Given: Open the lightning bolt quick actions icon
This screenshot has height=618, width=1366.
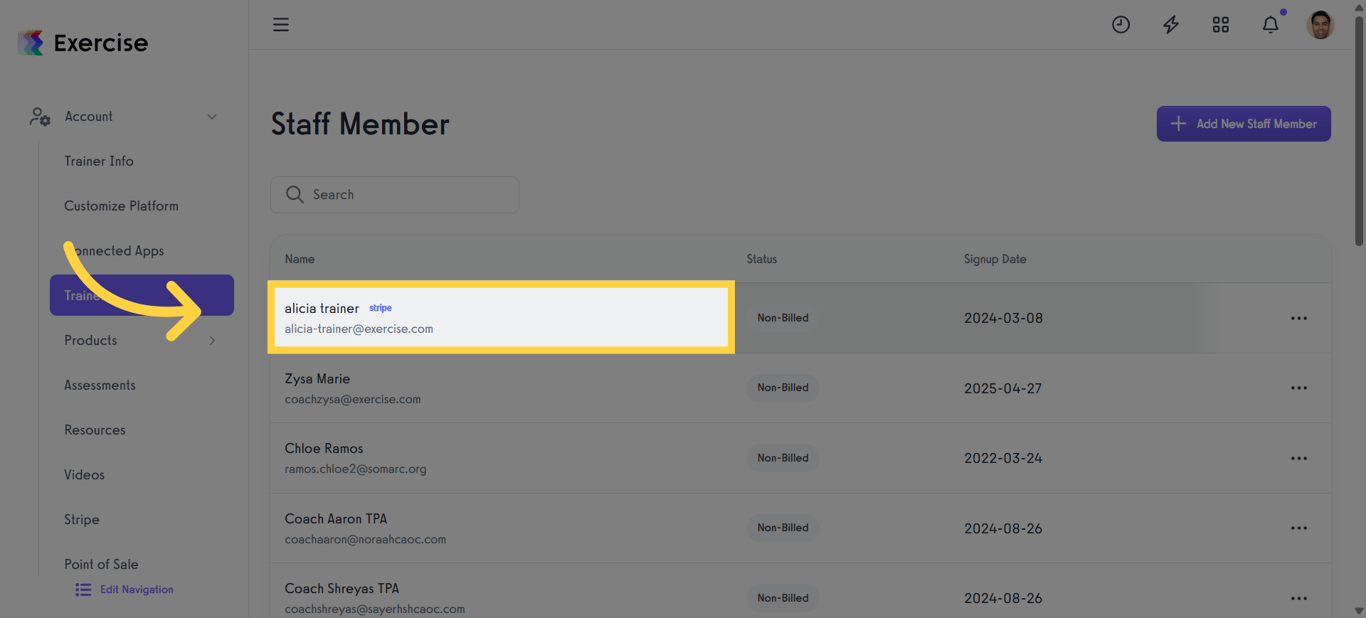Looking at the screenshot, I should coord(1171,25).
